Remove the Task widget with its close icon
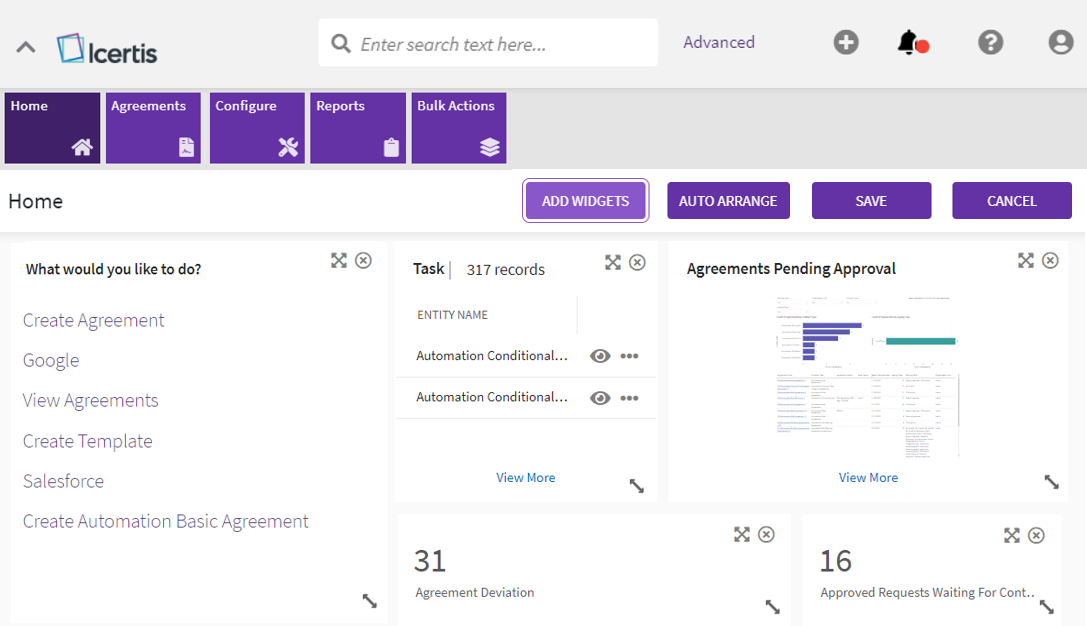This screenshot has width=1087, height=626. [637, 262]
